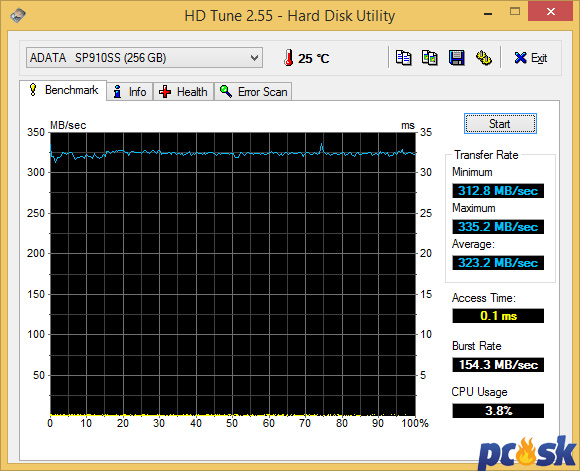Open the ADATA SP910SS drive dropdown

point(144,58)
